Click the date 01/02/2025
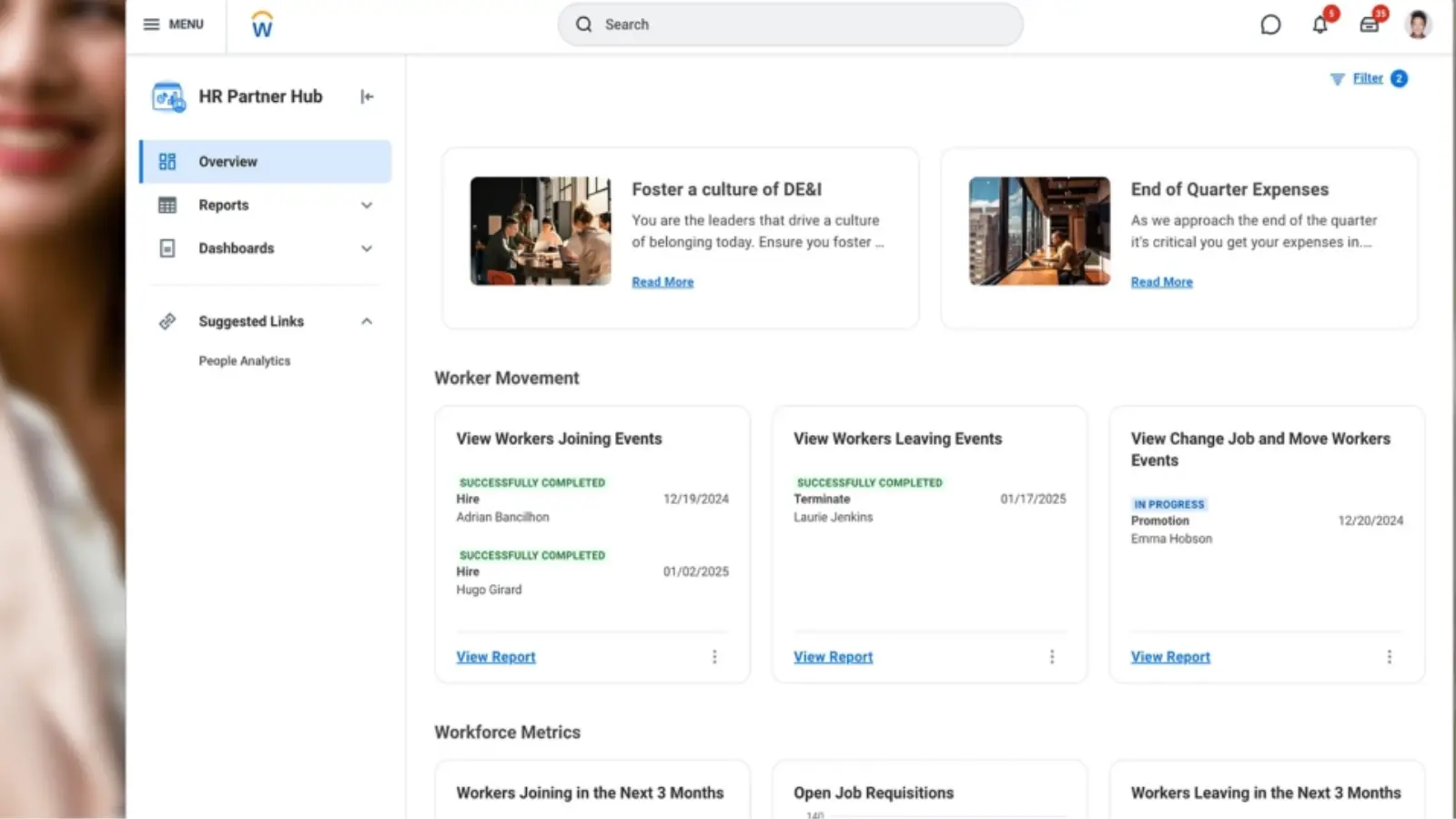This screenshot has height=819, width=1456. [696, 572]
